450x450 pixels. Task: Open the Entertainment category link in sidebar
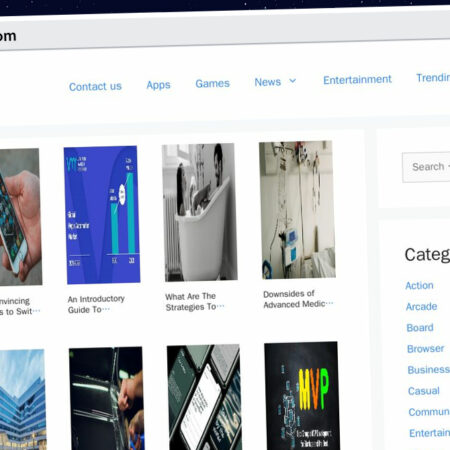(x=430, y=433)
